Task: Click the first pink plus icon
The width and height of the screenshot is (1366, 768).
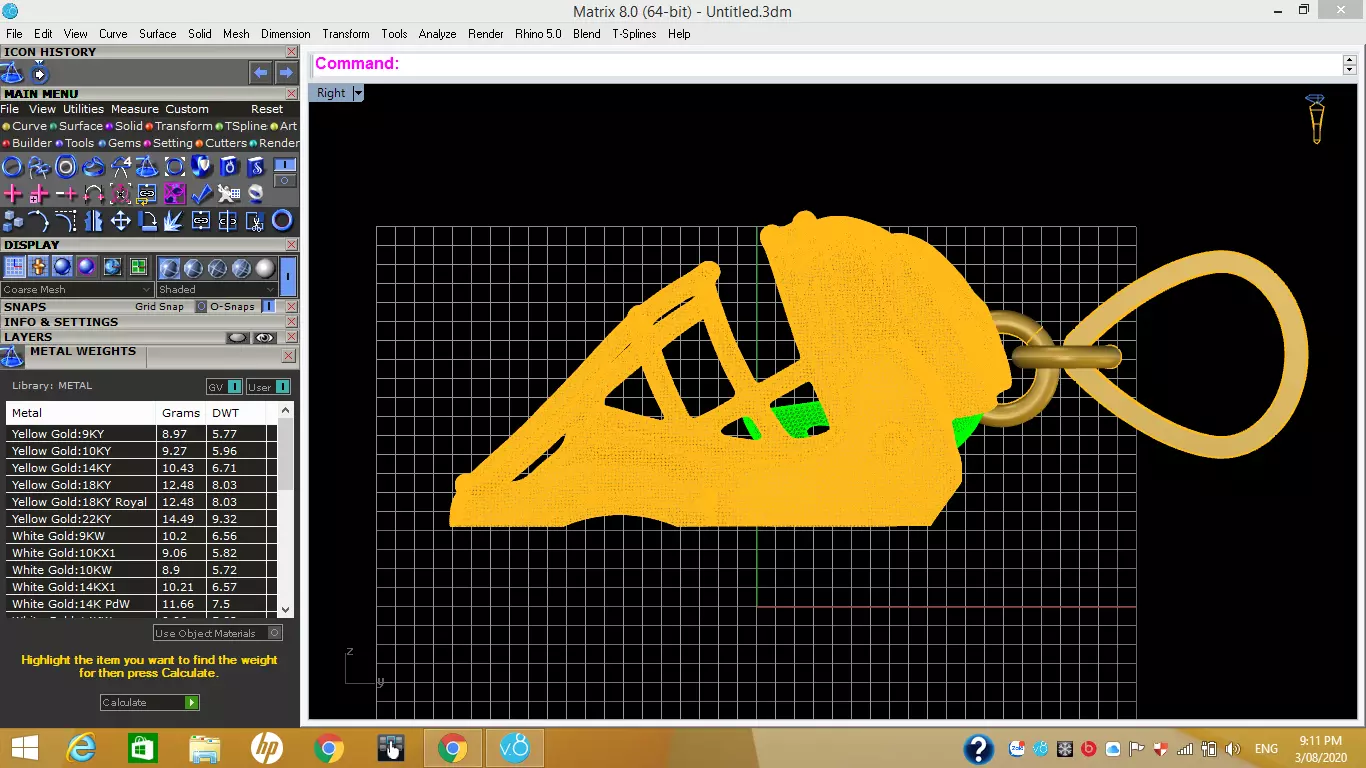Action: [12, 193]
